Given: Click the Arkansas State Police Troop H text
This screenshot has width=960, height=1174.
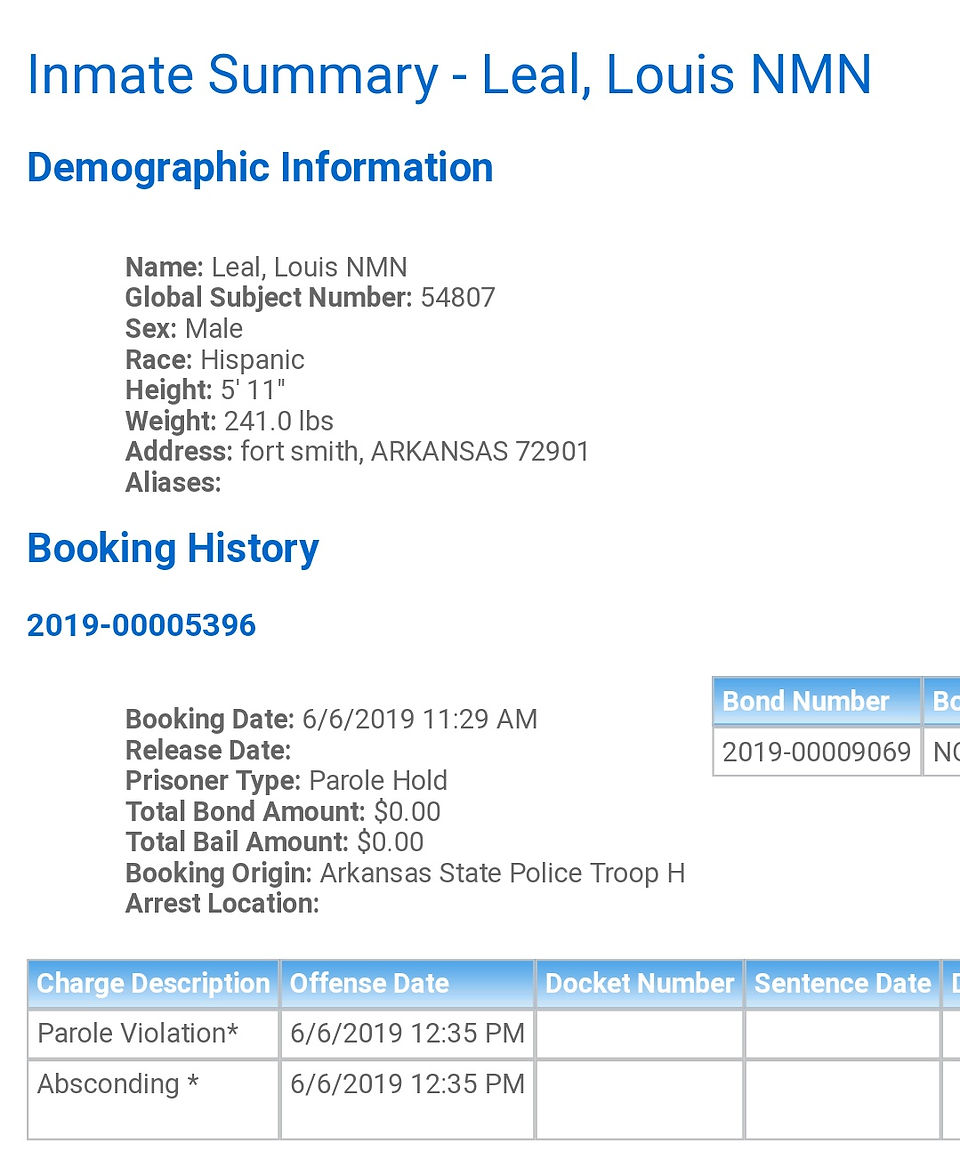Looking at the screenshot, I should [x=502, y=874].
